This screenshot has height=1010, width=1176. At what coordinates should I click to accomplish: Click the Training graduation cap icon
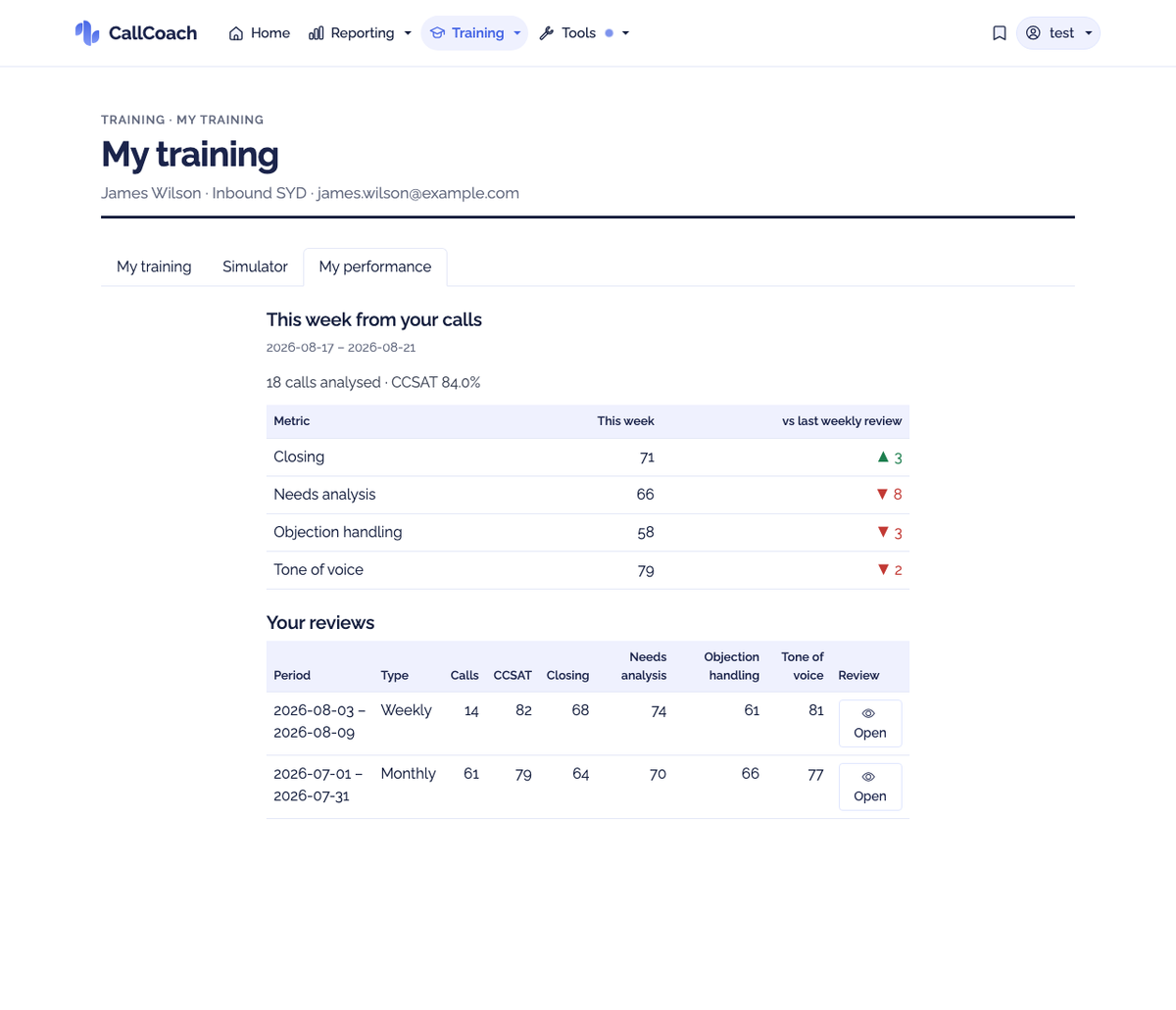[437, 33]
